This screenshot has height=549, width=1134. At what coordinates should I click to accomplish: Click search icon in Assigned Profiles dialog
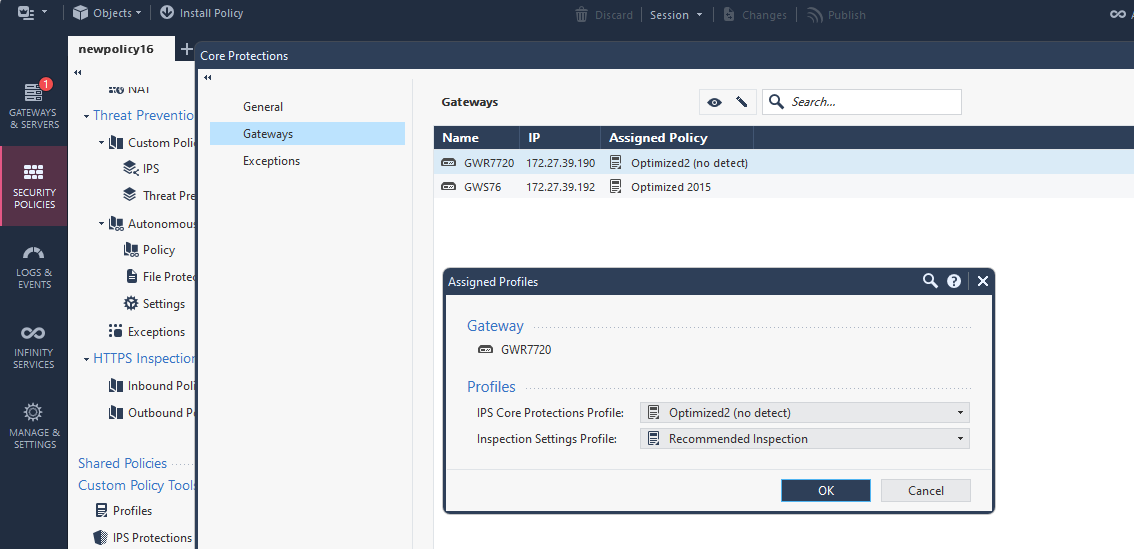pyautogui.click(x=930, y=281)
